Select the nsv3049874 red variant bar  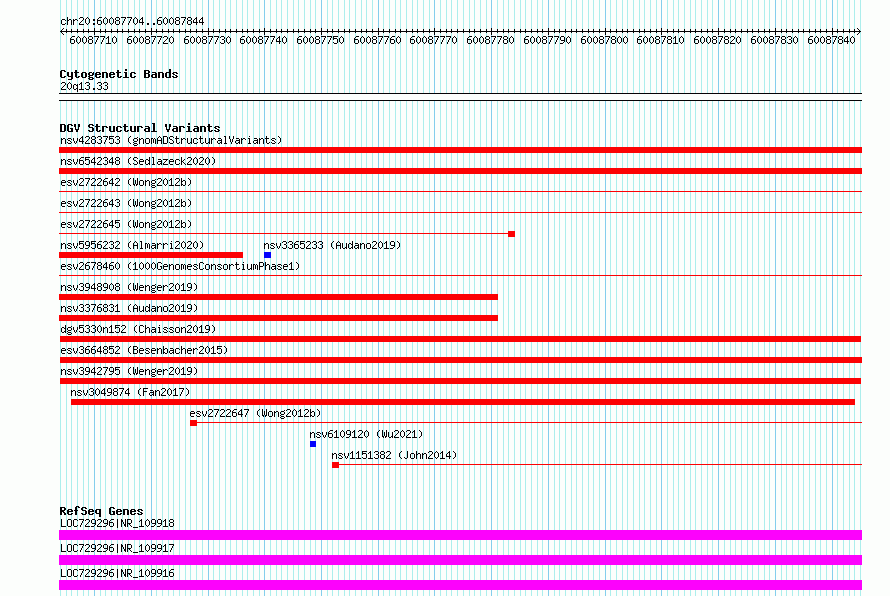(x=463, y=402)
